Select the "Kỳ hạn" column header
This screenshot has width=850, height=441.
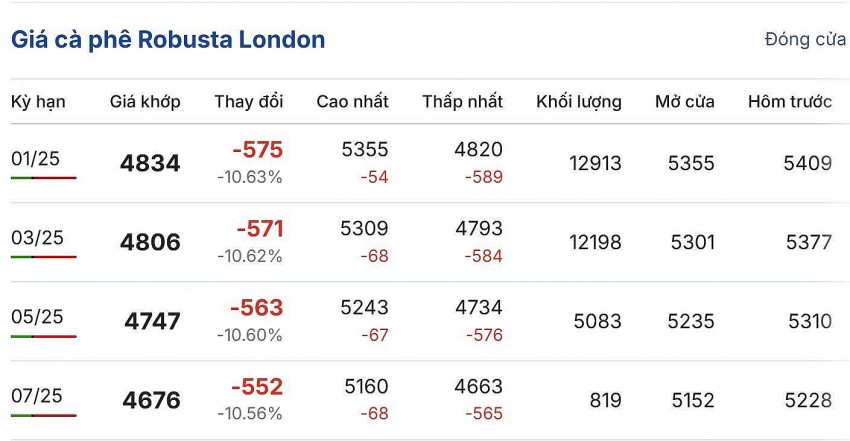(39, 102)
